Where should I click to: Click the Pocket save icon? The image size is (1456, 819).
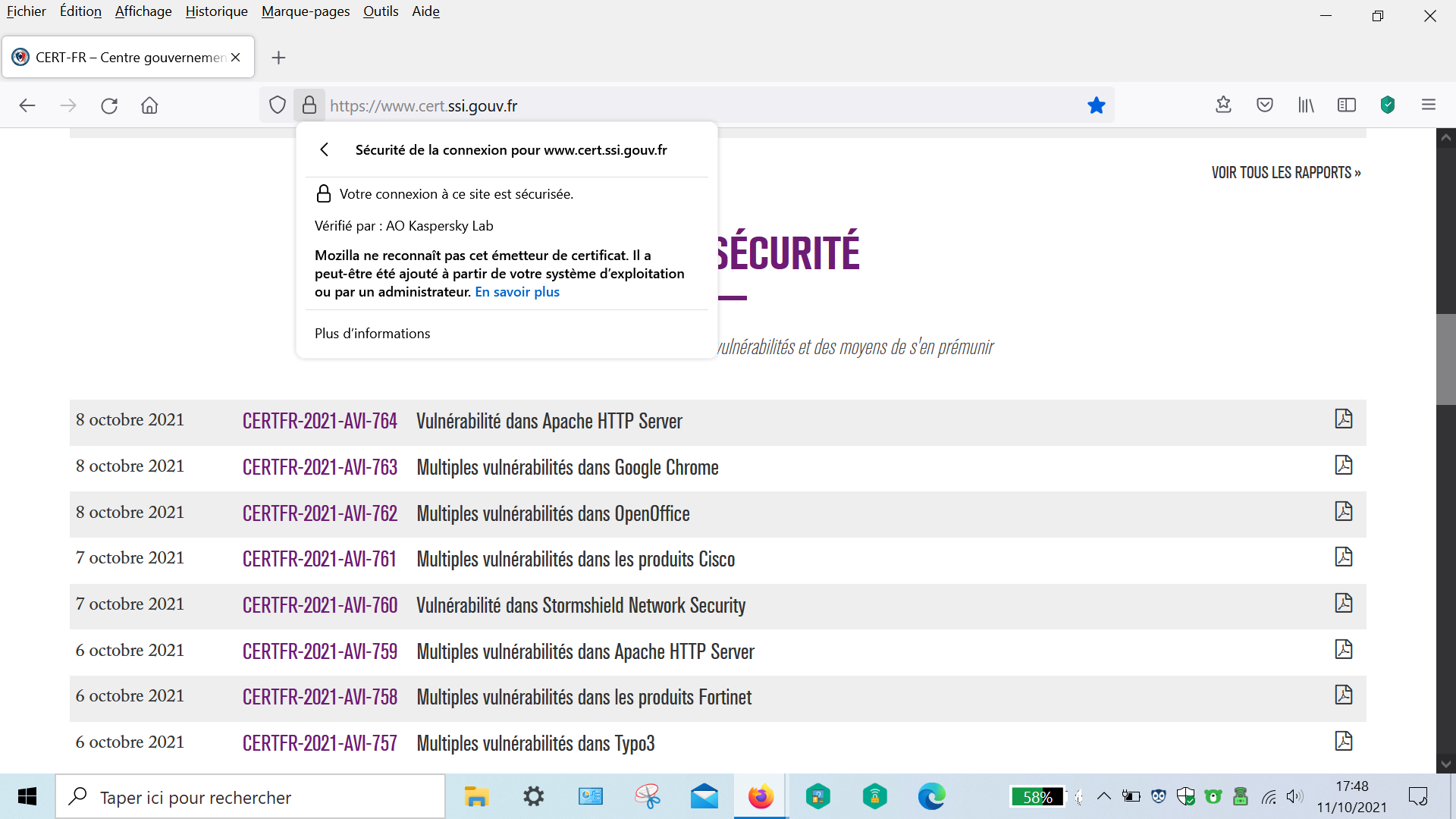pyautogui.click(x=1264, y=105)
